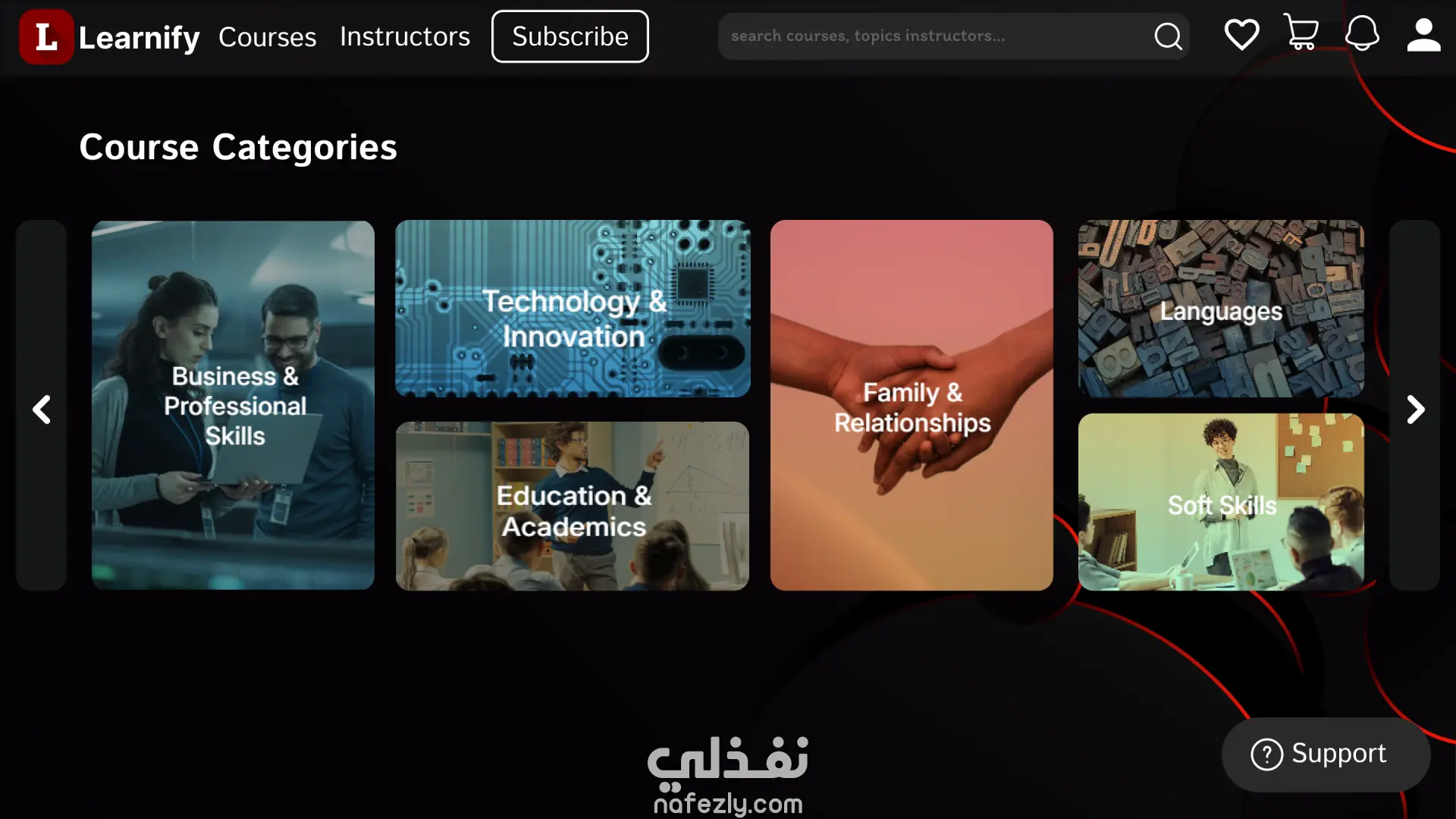The image size is (1456, 819).
Task: Open Technology & Innovation category card
Action: pos(573,309)
